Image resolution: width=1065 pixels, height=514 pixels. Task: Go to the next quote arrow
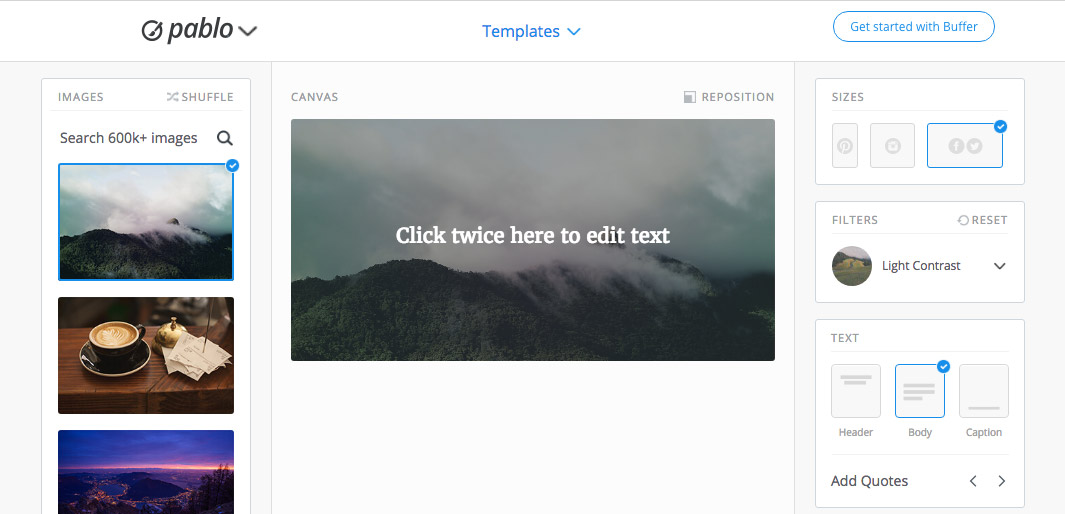pos(1002,481)
